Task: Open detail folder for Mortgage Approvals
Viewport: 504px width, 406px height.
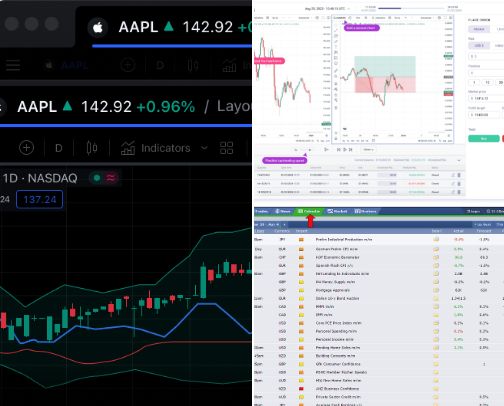Action: pos(436,290)
